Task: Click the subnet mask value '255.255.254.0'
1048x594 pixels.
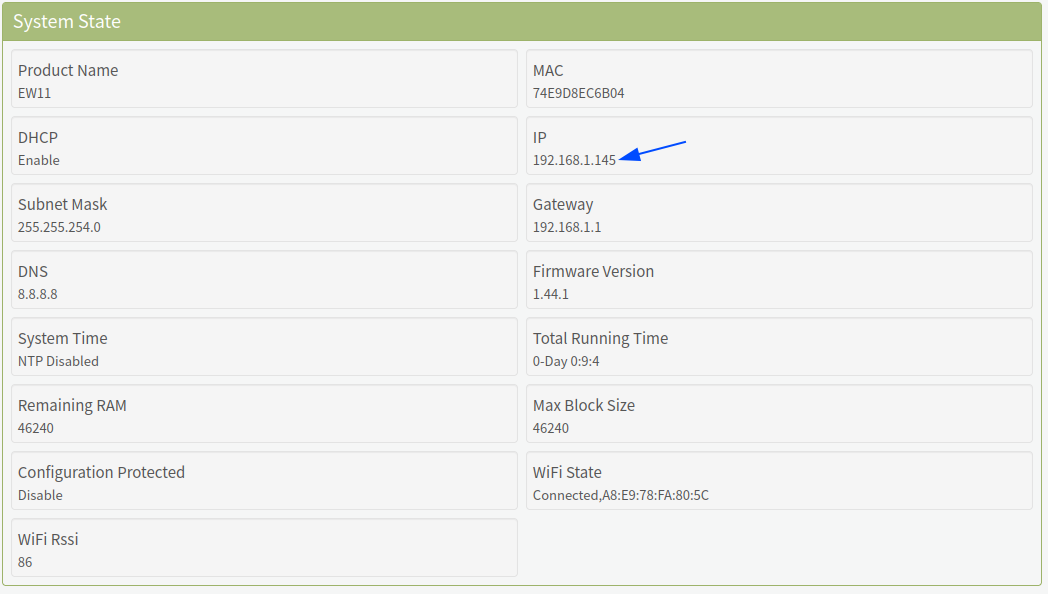Action: click(59, 227)
